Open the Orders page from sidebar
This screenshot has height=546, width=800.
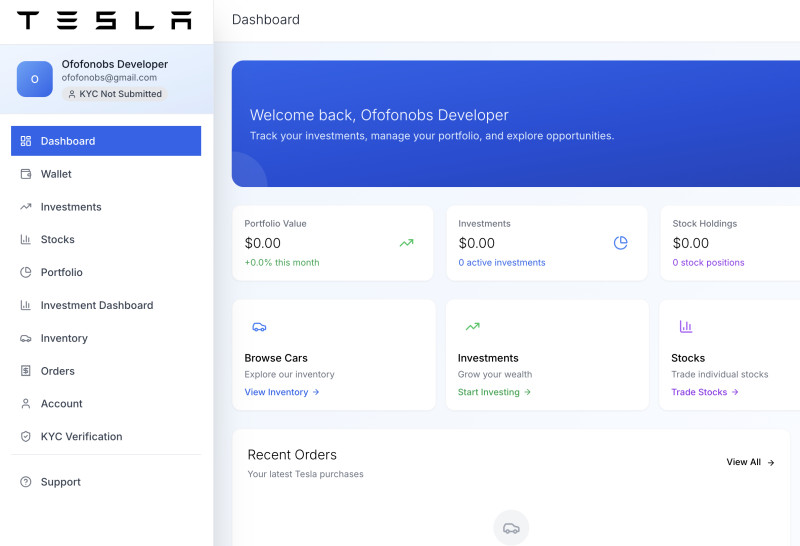point(57,371)
